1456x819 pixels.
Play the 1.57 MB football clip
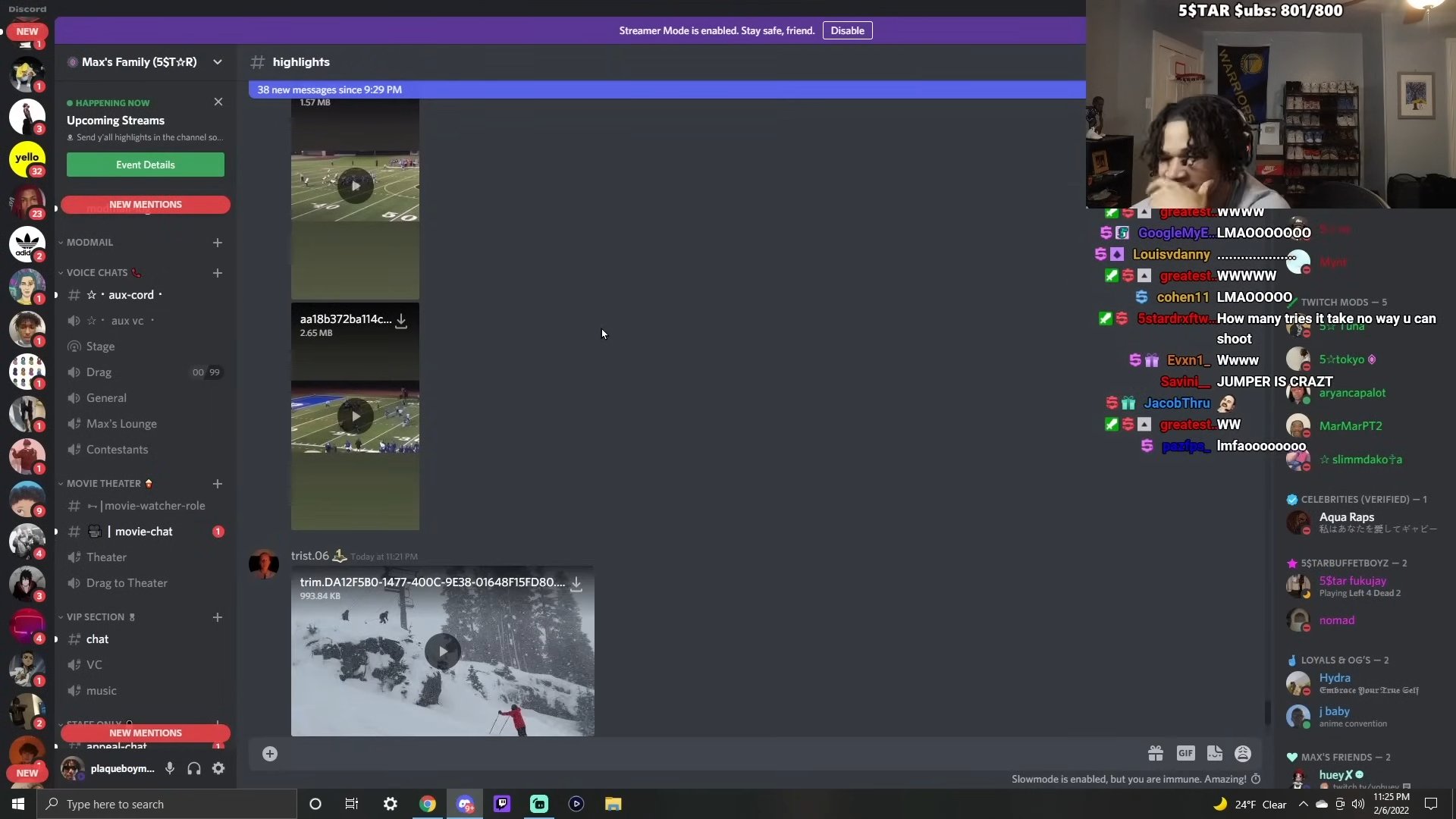pos(356,186)
